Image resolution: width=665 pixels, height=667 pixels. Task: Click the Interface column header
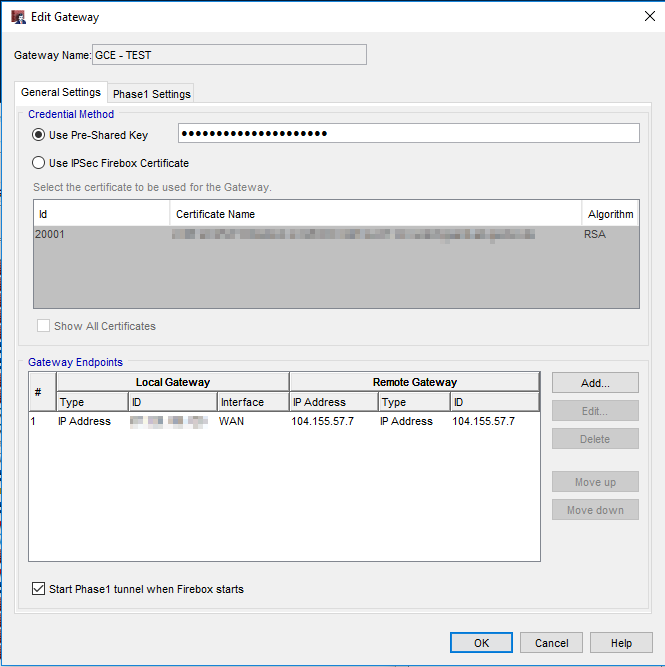[253, 402]
